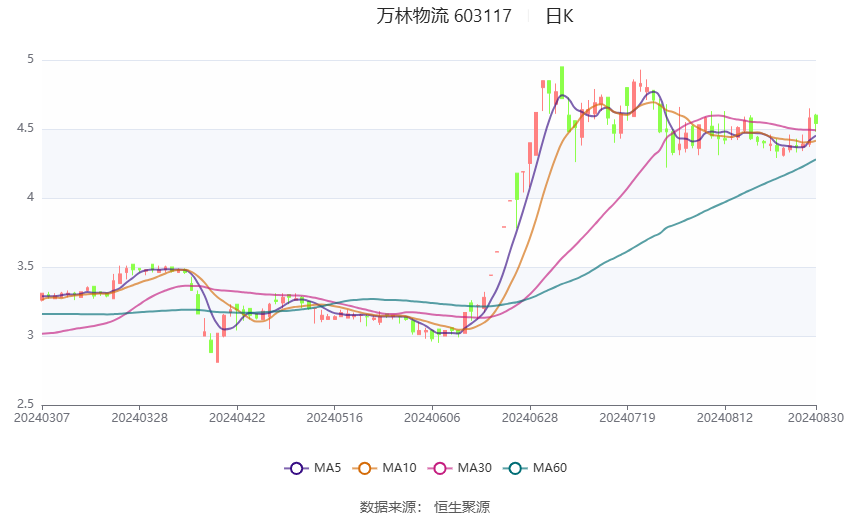850x517 pixels.
Task: Click the 3.5 price axis label
Action: 25,266
